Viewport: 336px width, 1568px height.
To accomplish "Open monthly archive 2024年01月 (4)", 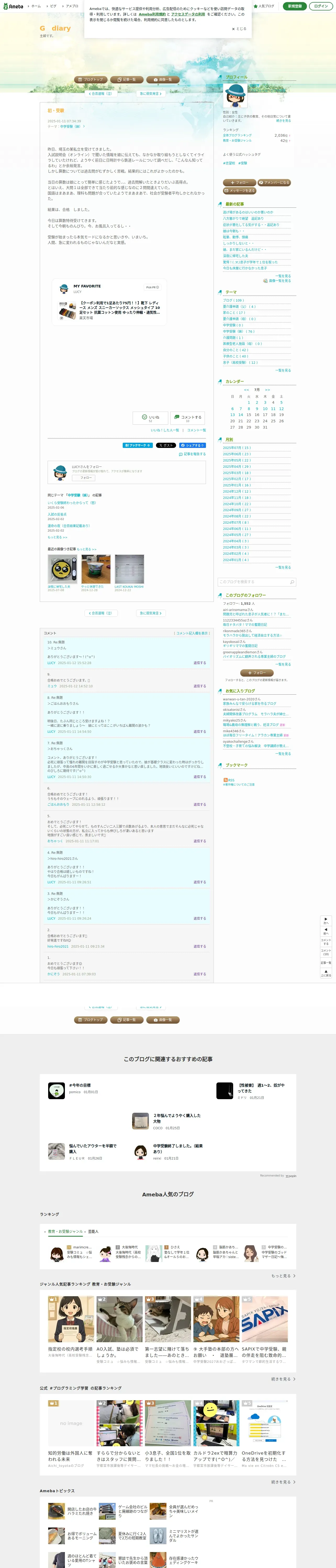I will tap(236, 560).
